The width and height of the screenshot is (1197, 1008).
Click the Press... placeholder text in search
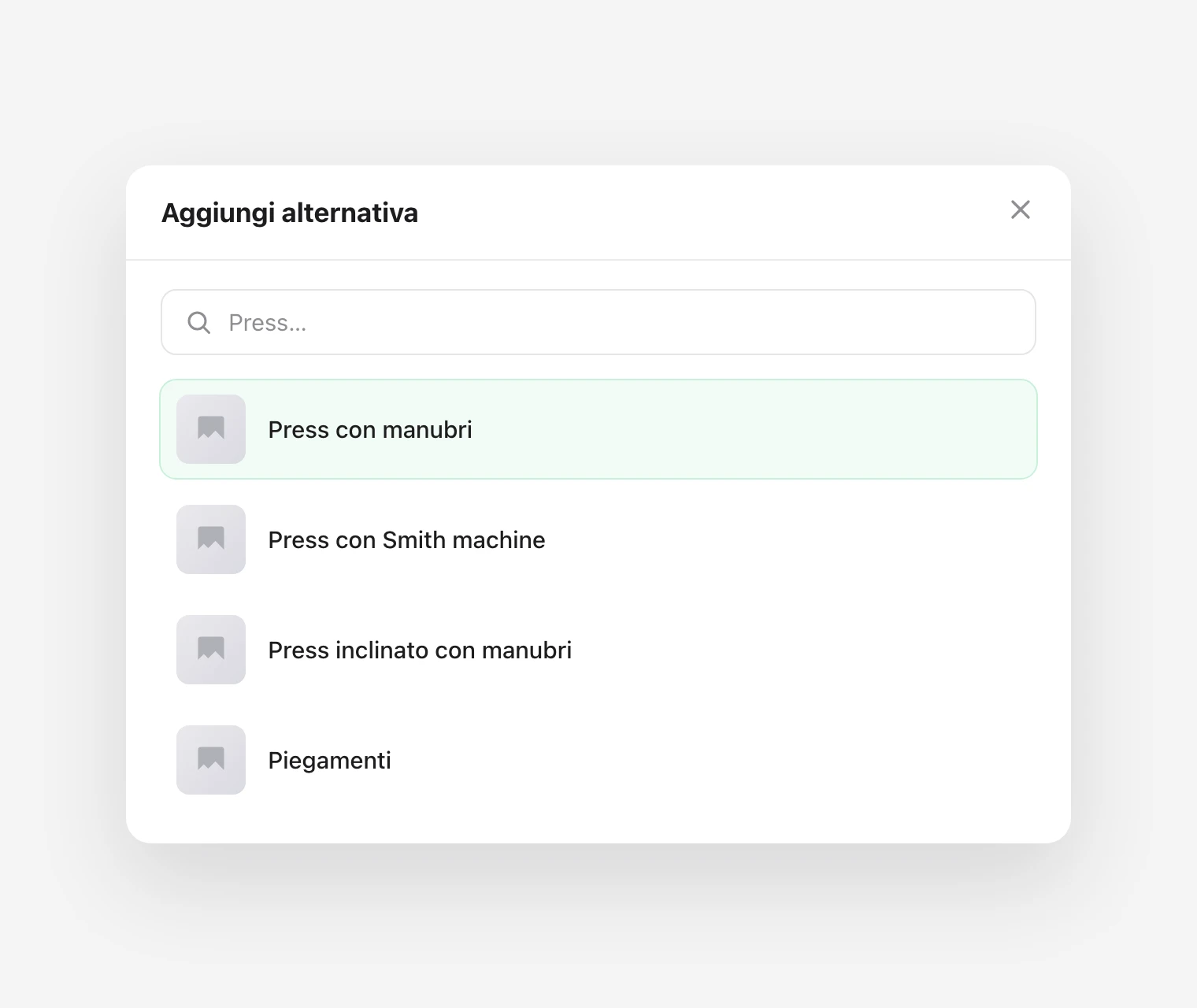268,323
